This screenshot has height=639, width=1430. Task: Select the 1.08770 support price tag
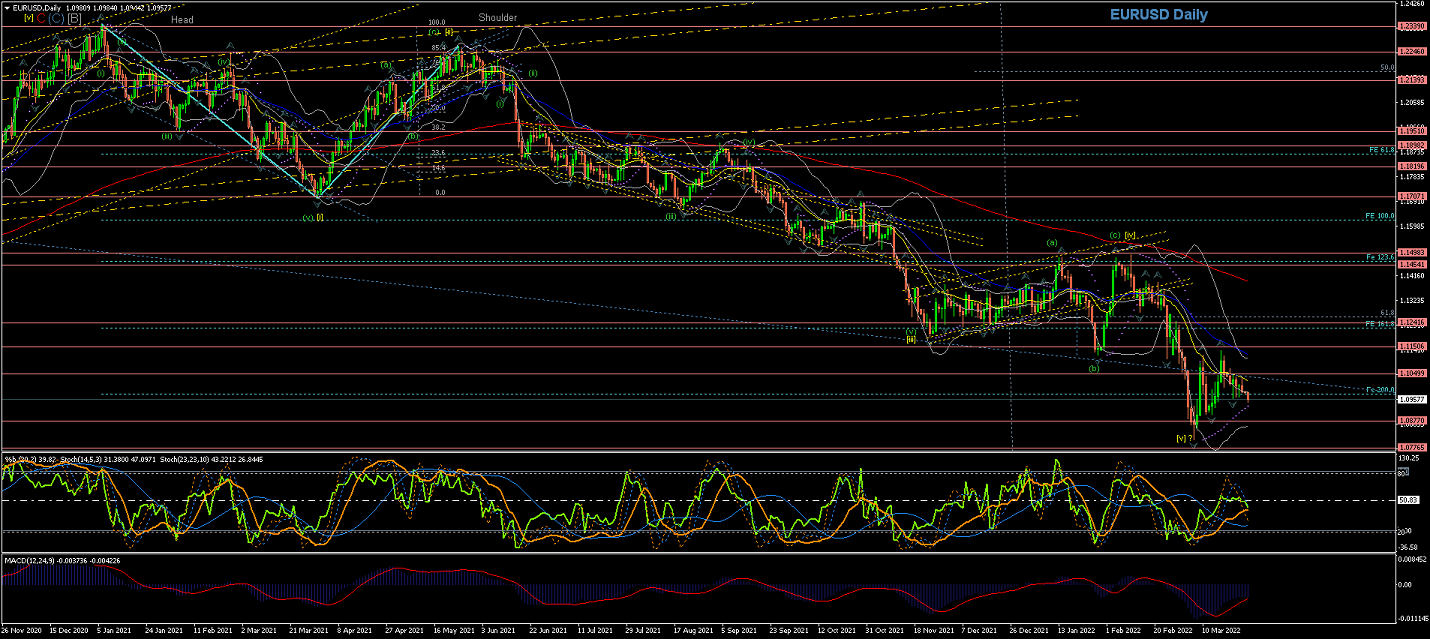(1411, 421)
